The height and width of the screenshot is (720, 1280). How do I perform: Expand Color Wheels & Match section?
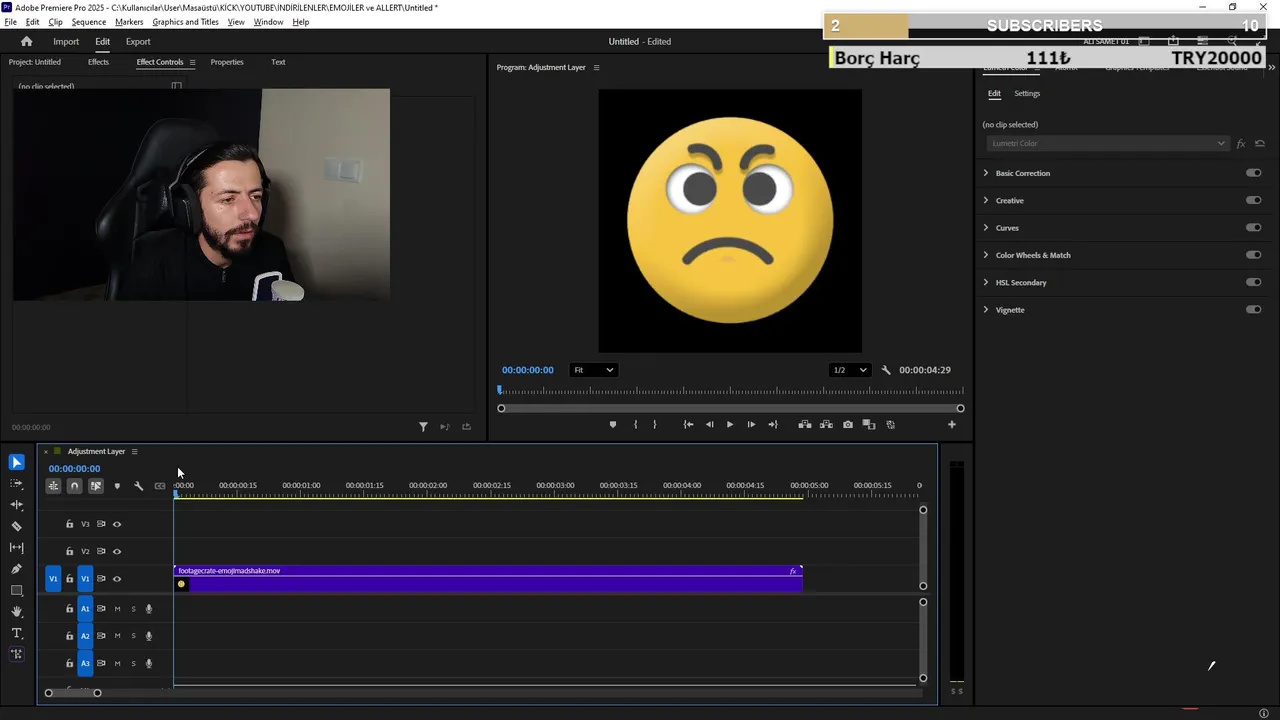(986, 255)
